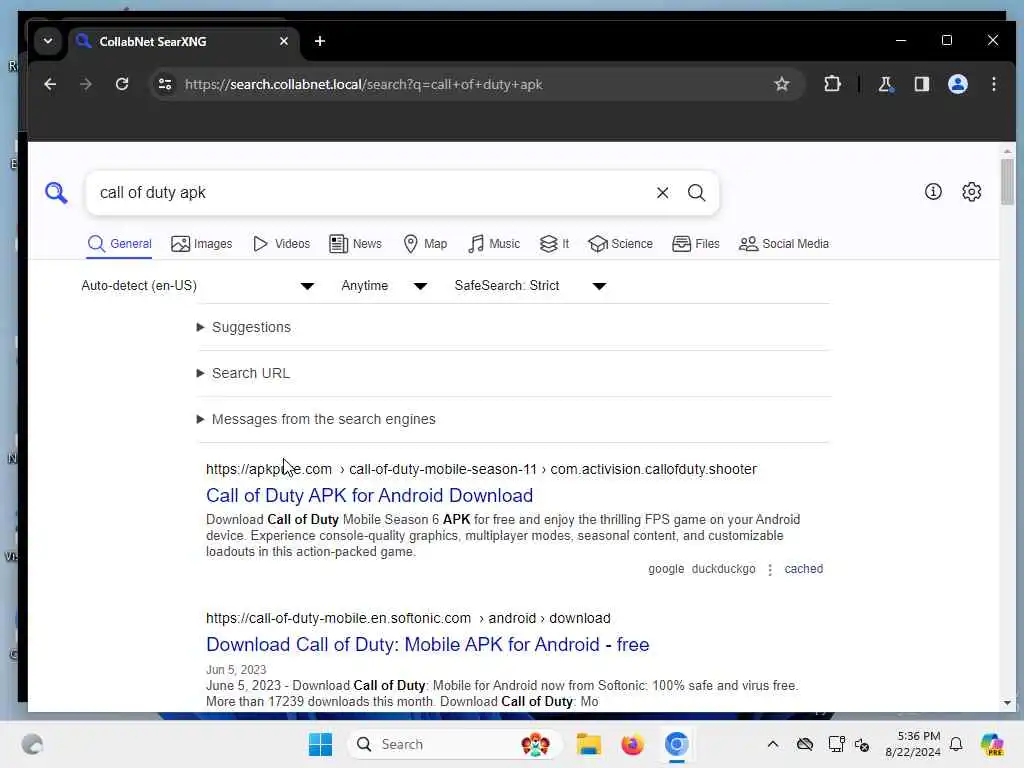The width and height of the screenshot is (1024, 768).
Task: Open the Preferences gear icon
Action: tap(972, 191)
